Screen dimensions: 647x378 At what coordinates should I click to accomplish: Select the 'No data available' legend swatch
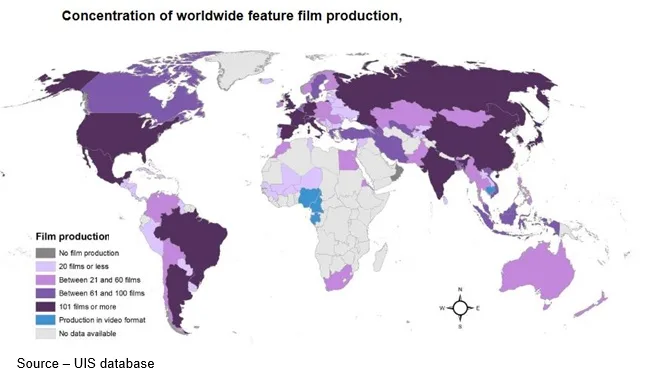tap(45, 333)
